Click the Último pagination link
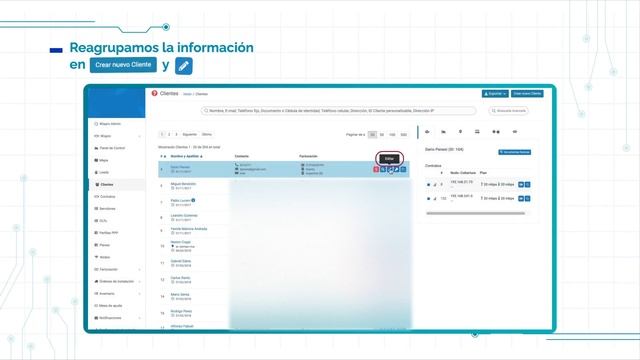640x360 pixels. (x=207, y=134)
